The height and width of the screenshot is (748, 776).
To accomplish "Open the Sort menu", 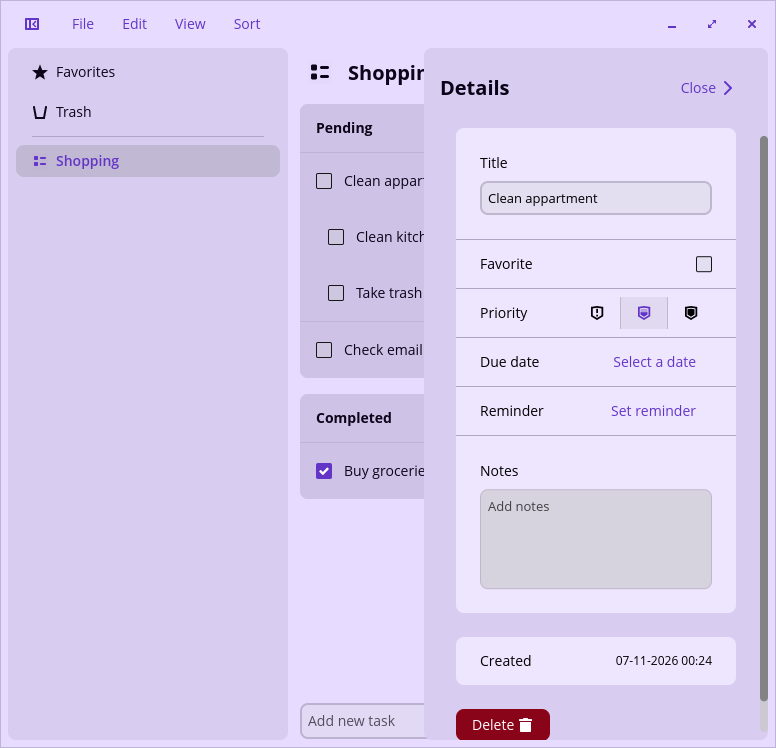I will [x=247, y=24].
